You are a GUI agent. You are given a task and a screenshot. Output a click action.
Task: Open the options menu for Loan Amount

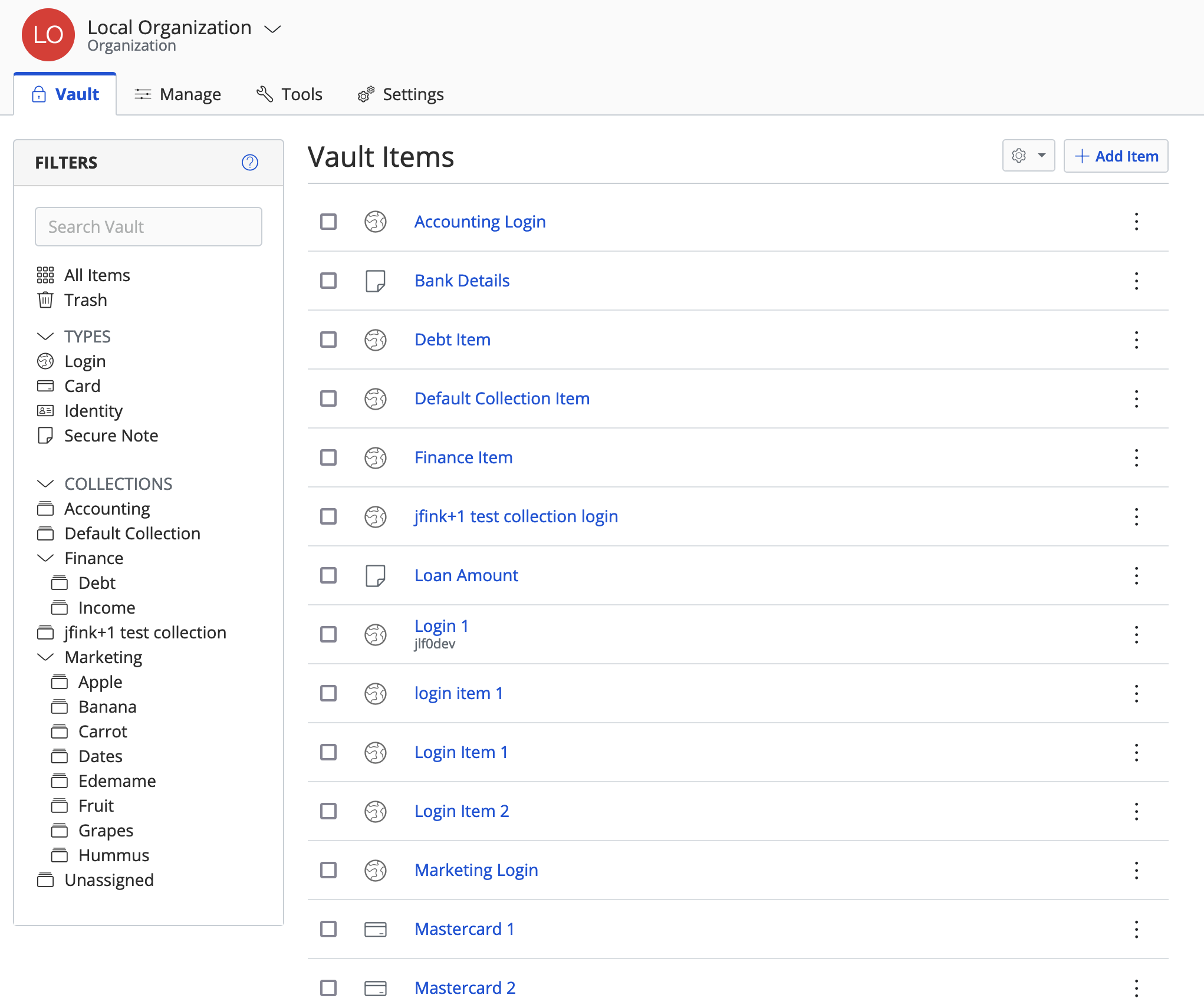pyautogui.click(x=1136, y=575)
